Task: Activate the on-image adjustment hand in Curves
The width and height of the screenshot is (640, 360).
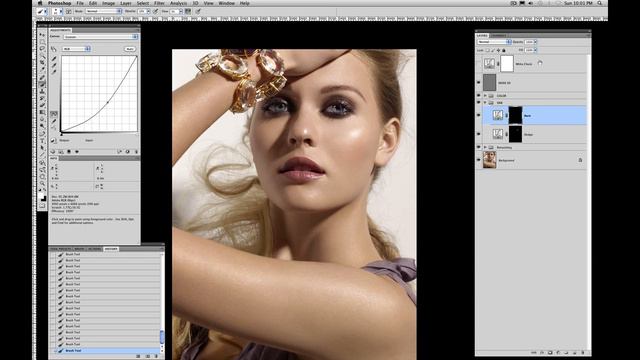Action: 54,49
